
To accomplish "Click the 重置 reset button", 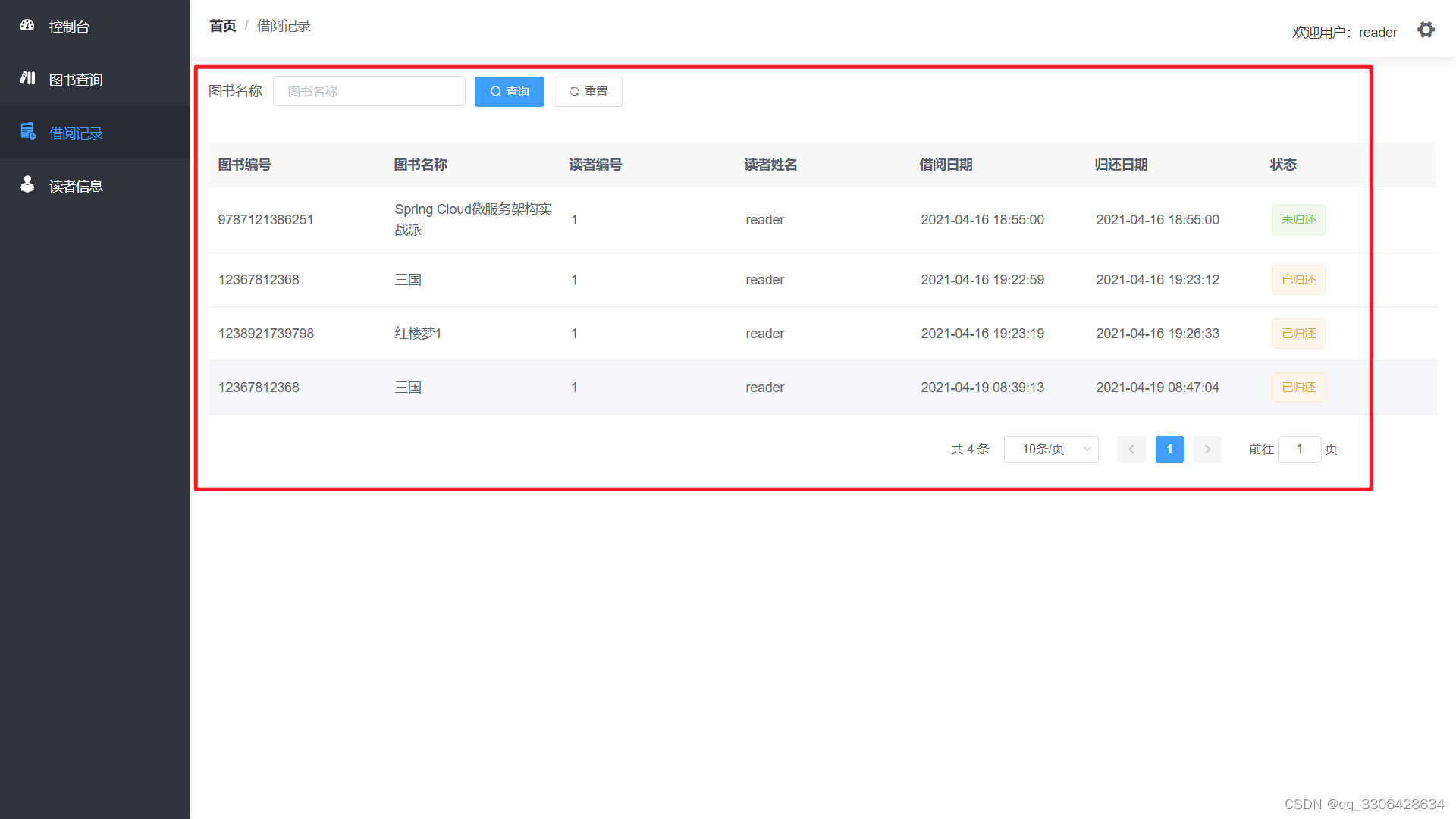I will pyautogui.click(x=588, y=92).
